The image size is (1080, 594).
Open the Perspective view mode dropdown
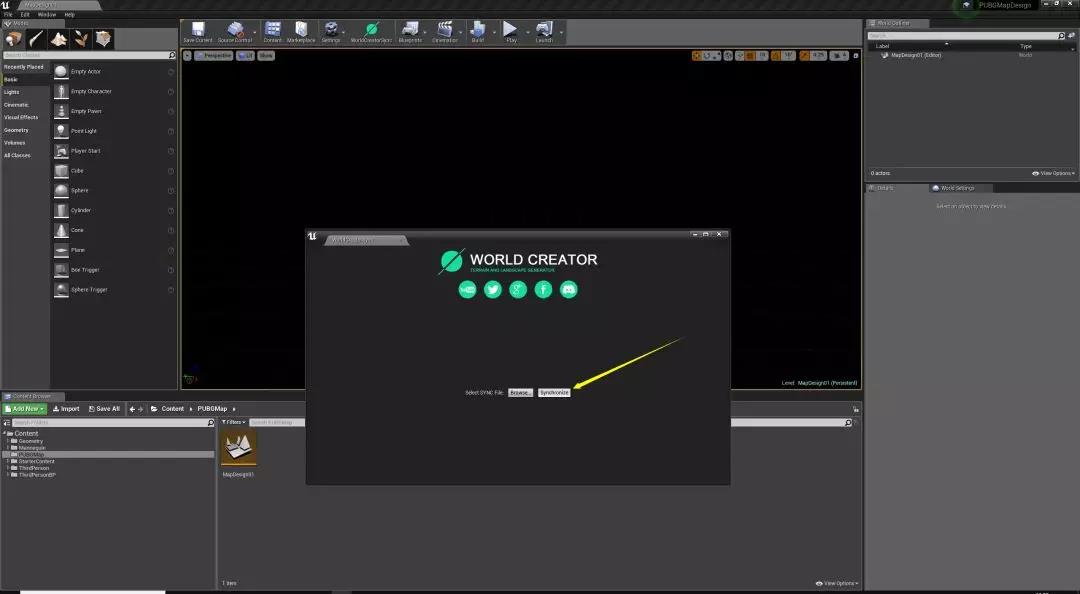(x=214, y=56)
